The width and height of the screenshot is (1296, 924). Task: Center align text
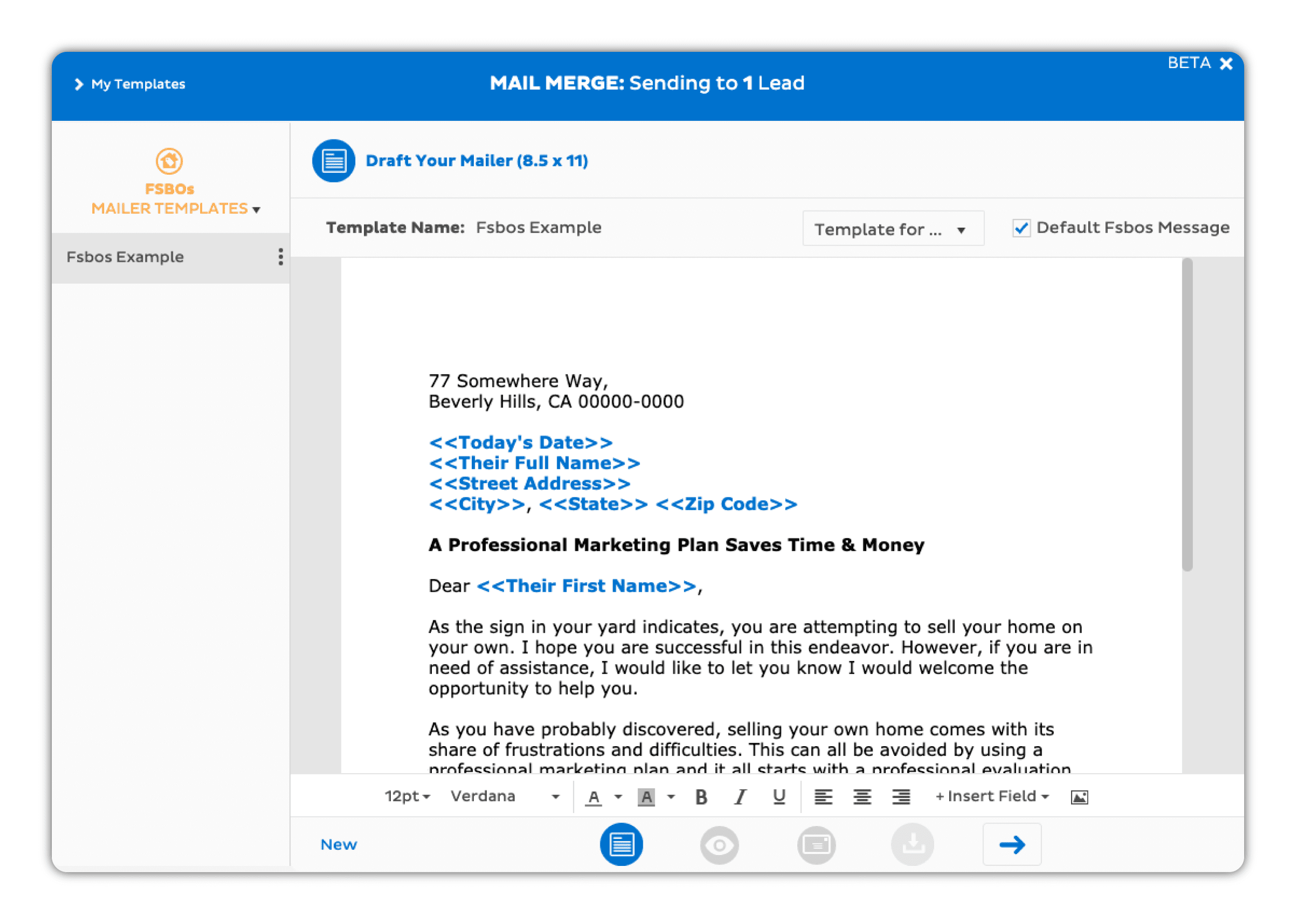pos(862,797)
